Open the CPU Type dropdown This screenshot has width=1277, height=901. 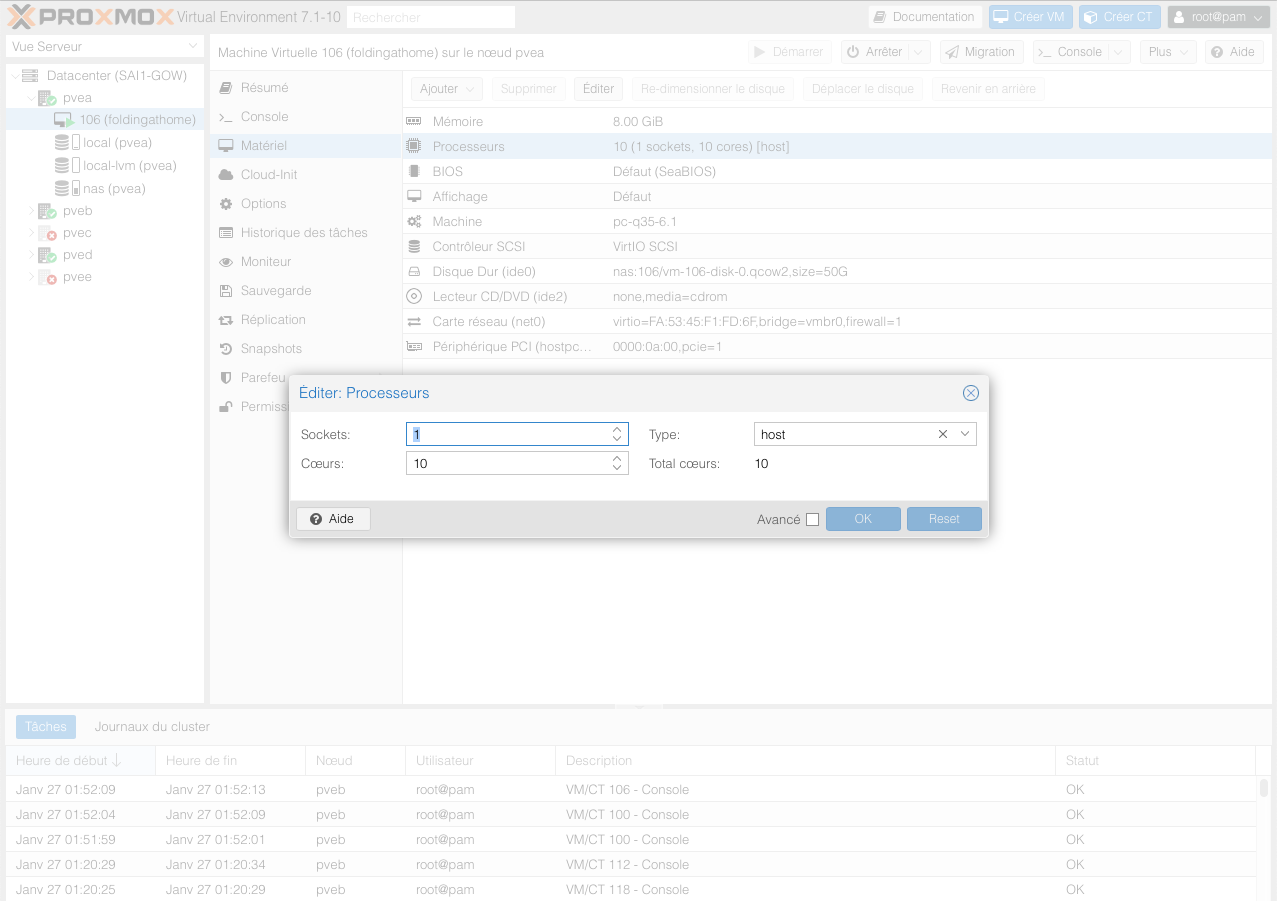(965, 434)
